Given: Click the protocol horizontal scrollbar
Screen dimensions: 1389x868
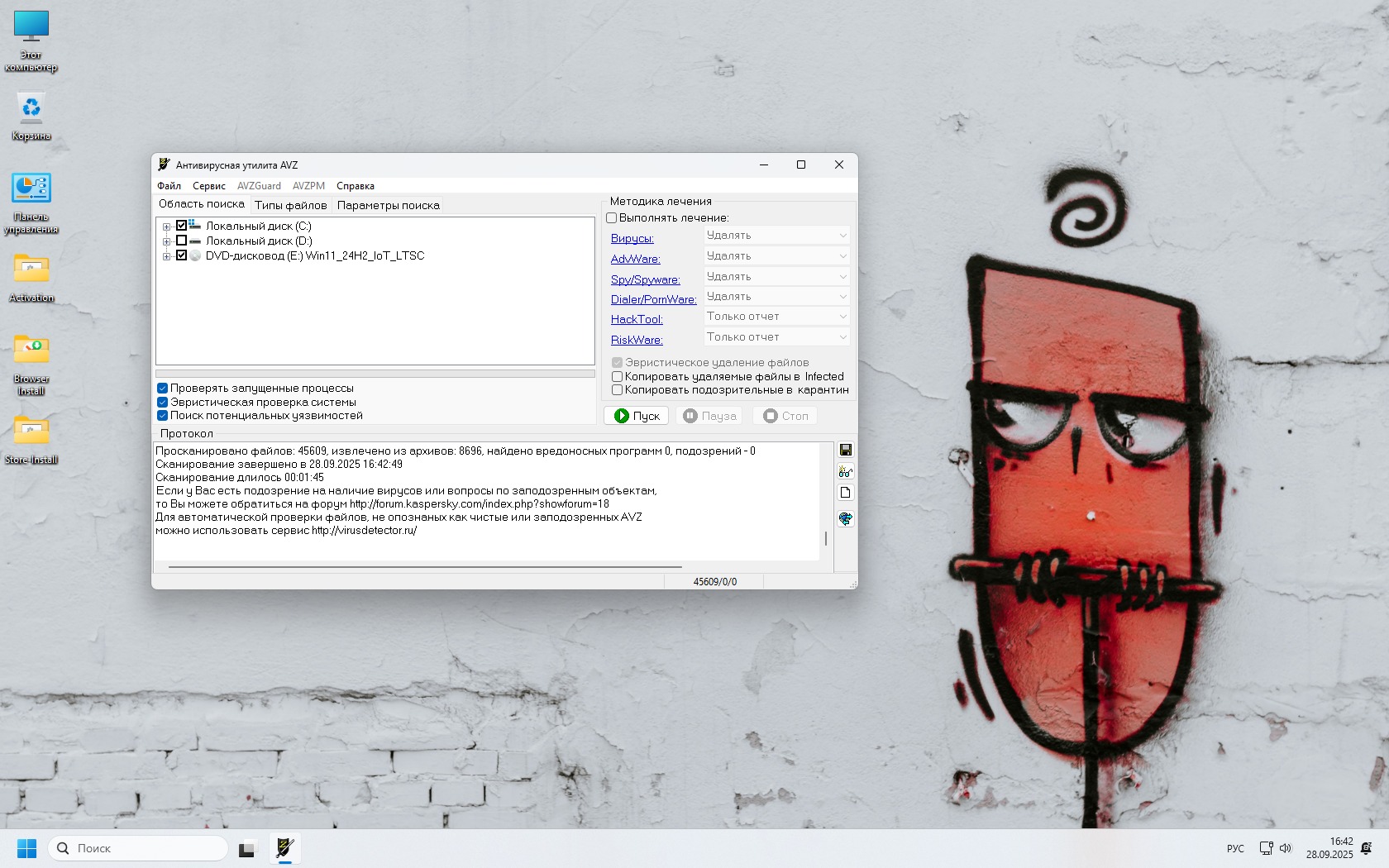Looking at the screenshot, I should 425,567.
